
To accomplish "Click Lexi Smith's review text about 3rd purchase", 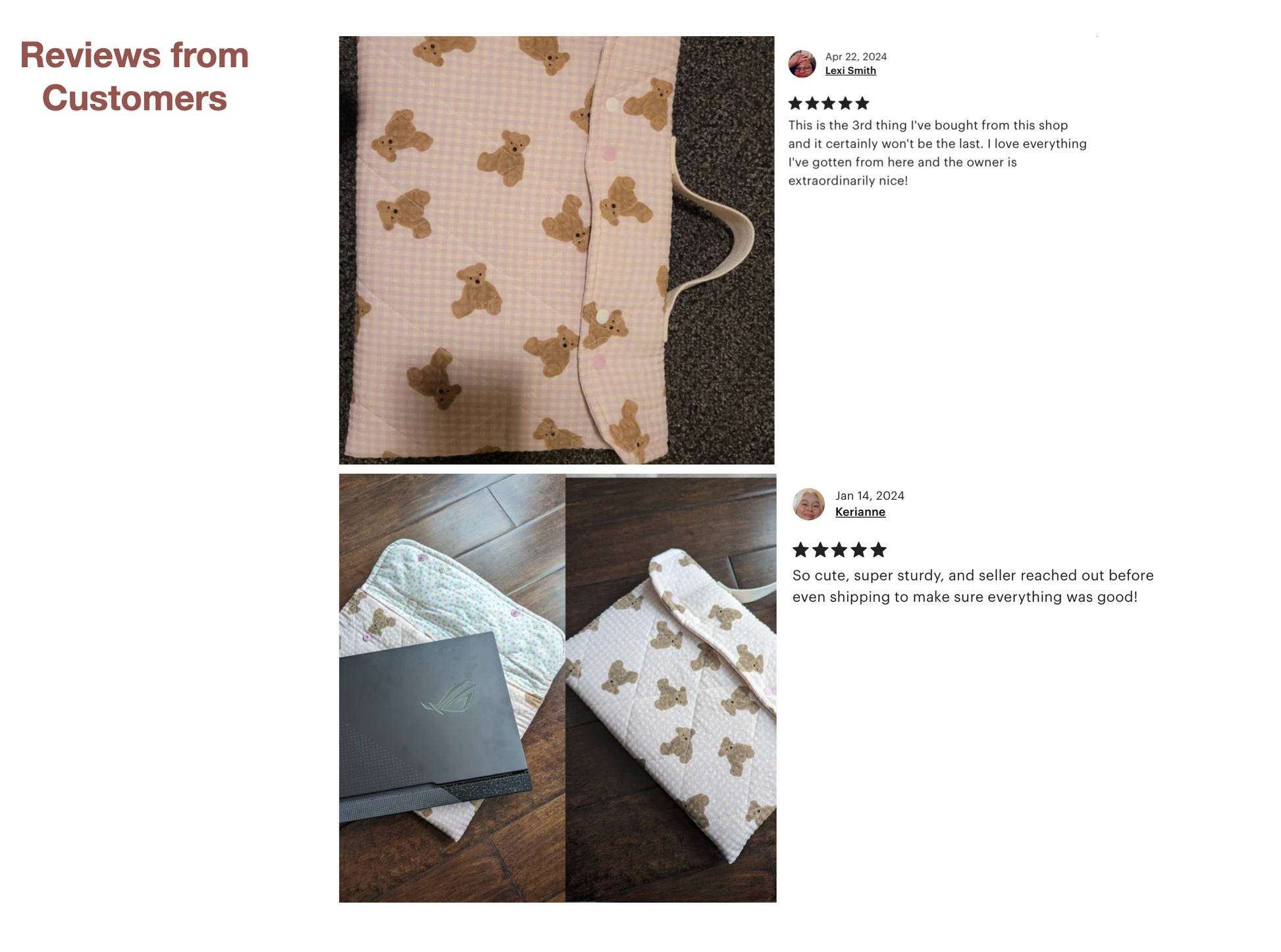I will click(x=937, y=153).
